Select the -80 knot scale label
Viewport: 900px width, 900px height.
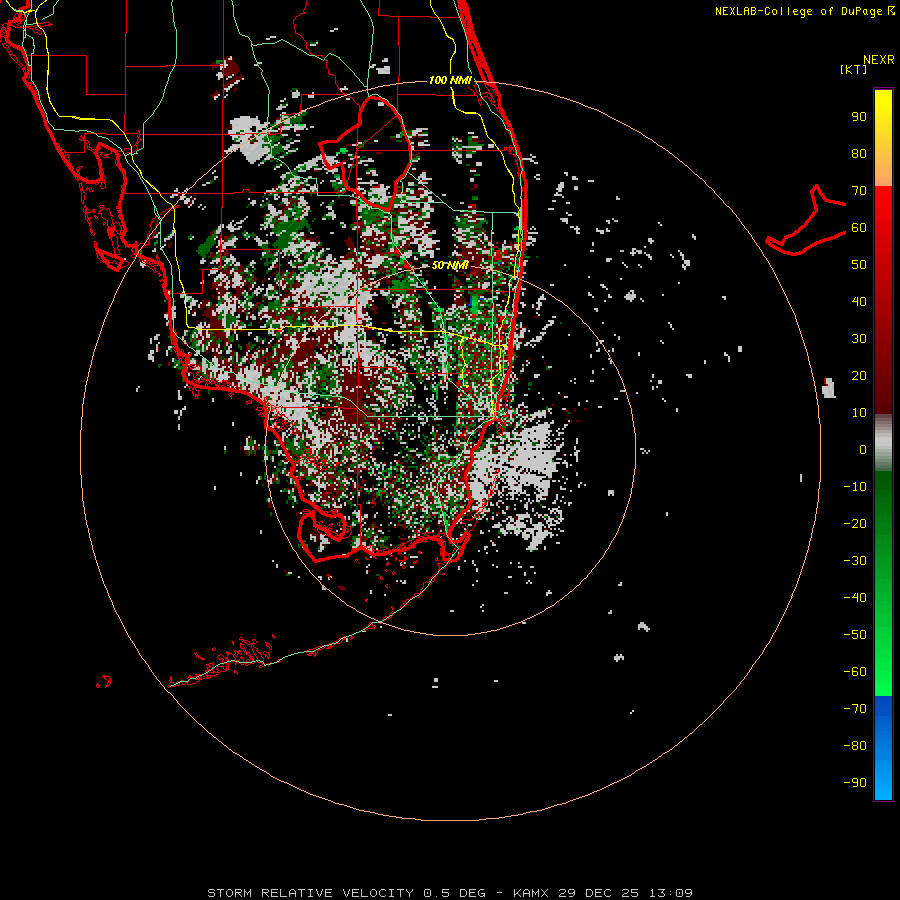pos(855,746)
